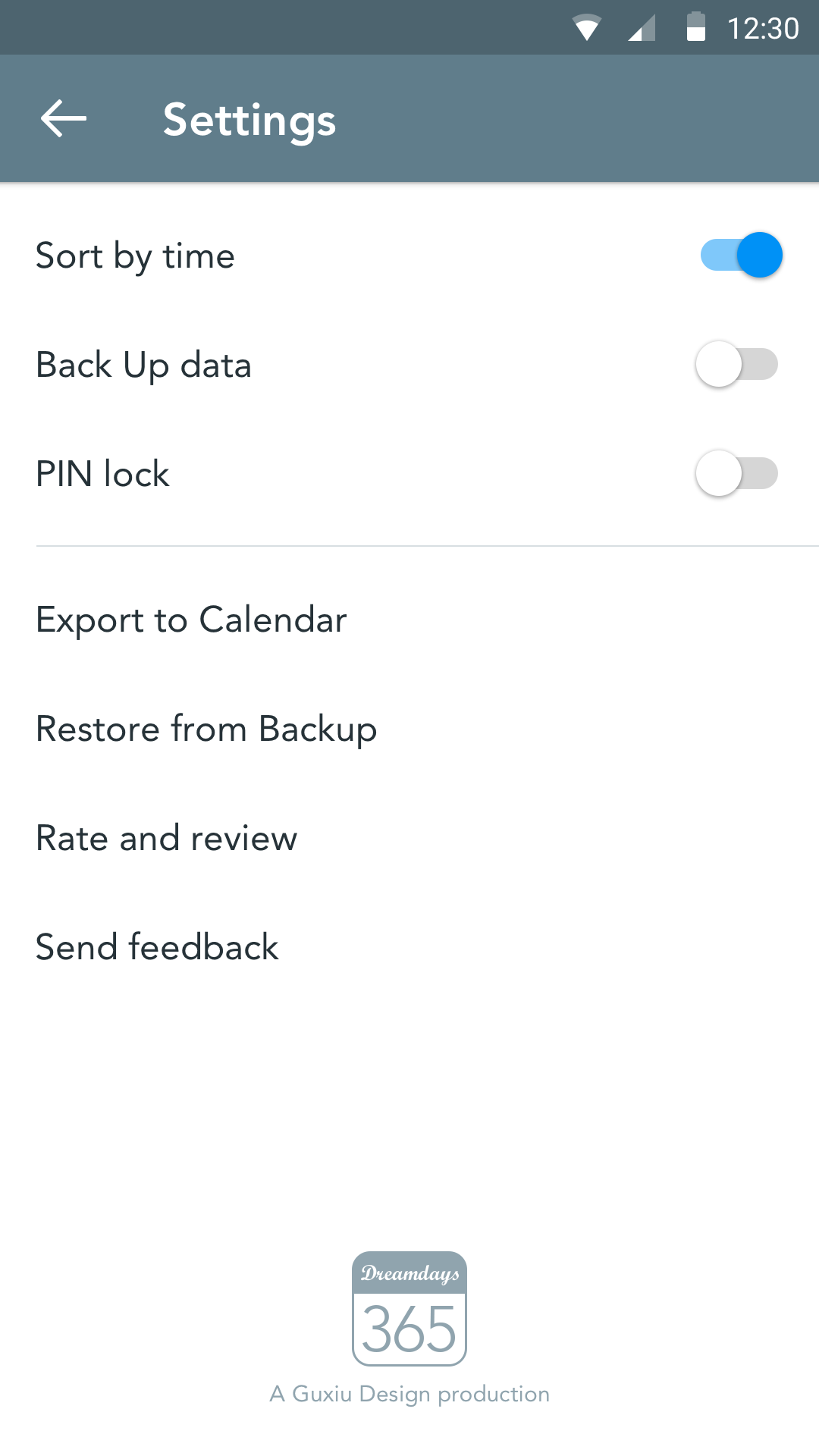The image size is (819, 1456).
Task: Tap the battery status icon
Action: 695,27
